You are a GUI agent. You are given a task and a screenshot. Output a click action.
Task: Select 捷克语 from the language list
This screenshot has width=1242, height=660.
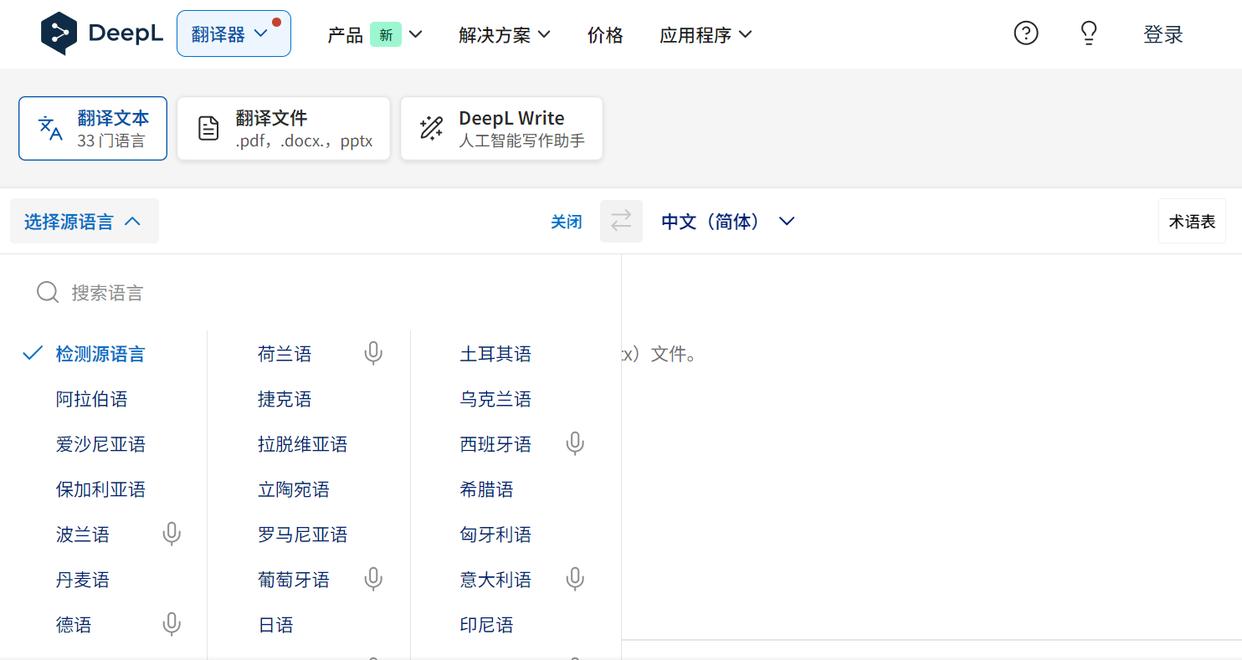[x=284, y=399]
